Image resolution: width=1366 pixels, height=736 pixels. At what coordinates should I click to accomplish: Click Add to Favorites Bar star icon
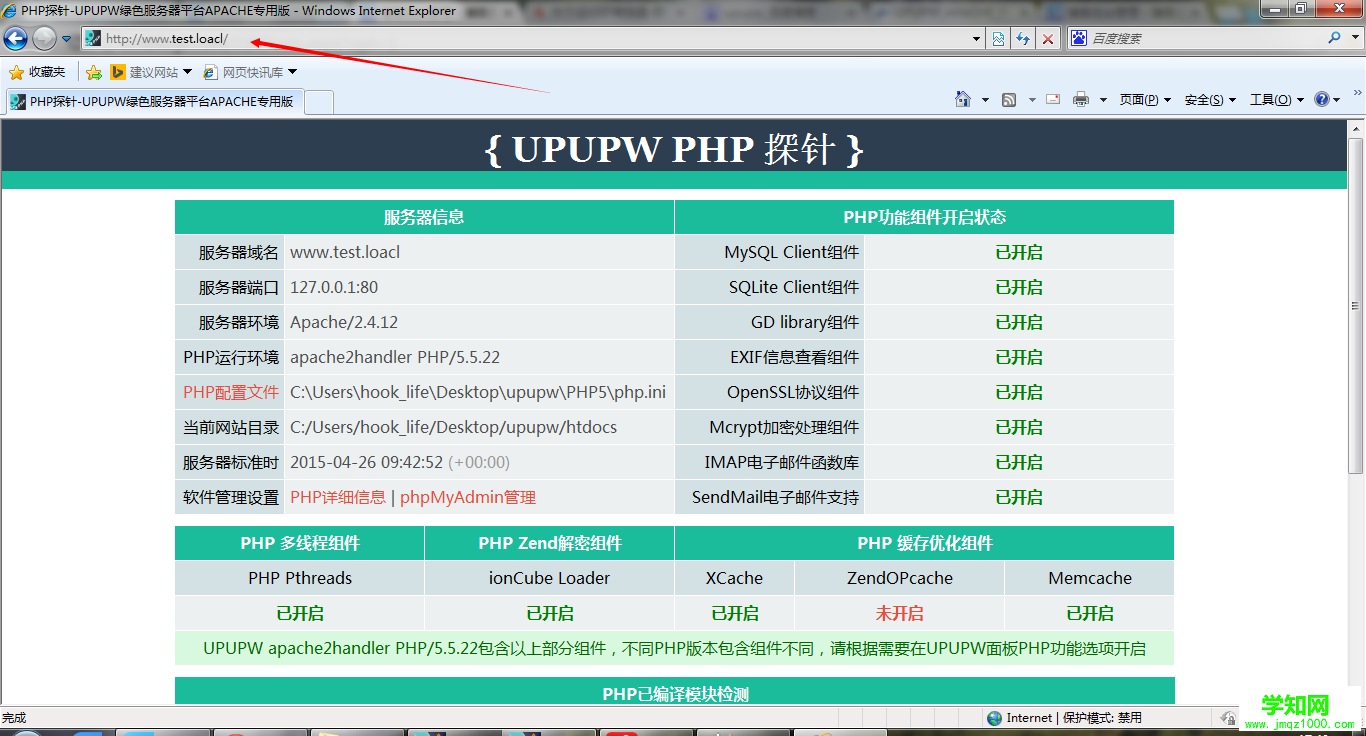[94, 72]
